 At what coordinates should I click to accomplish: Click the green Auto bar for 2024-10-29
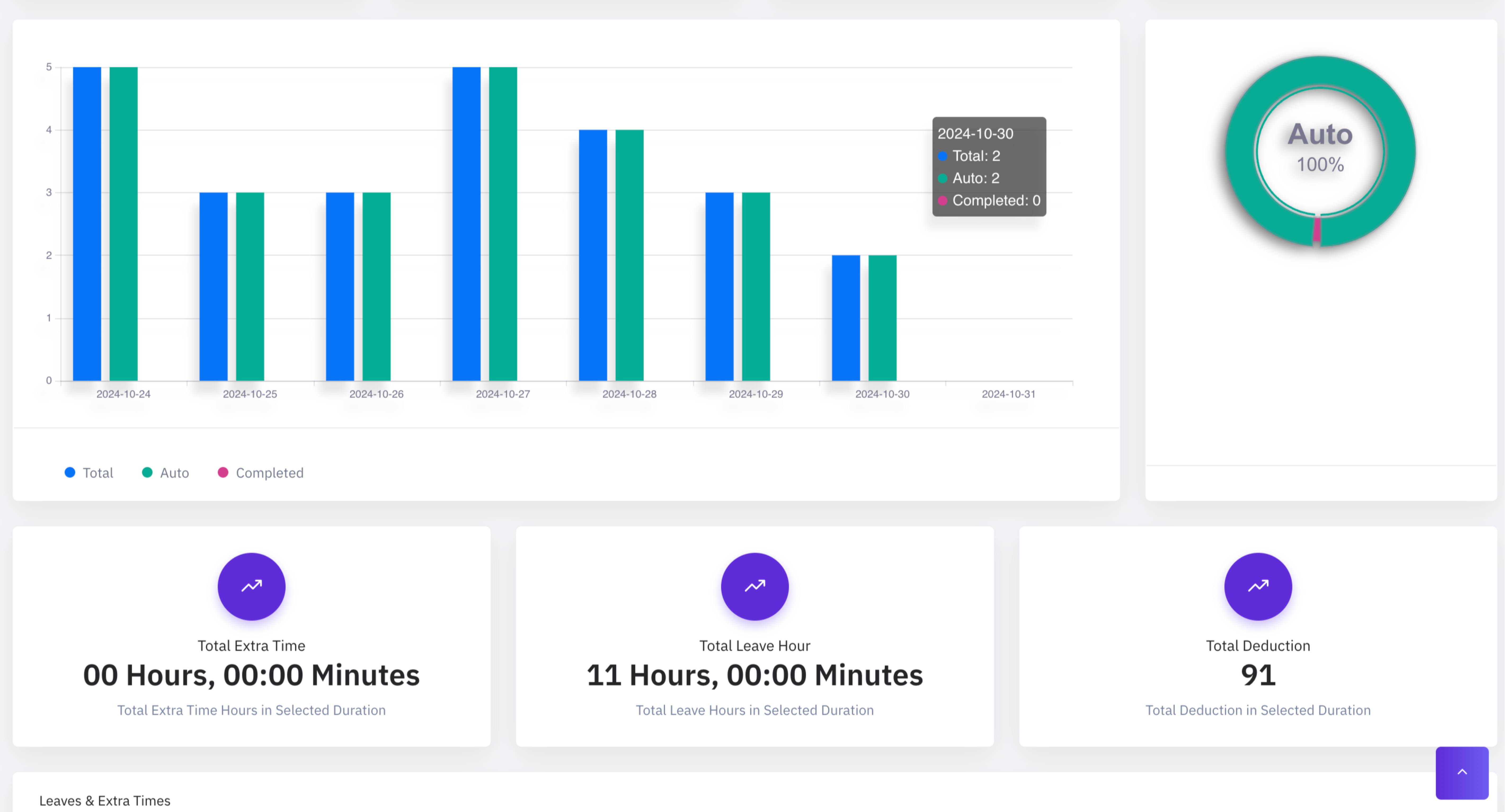point(756,286)
